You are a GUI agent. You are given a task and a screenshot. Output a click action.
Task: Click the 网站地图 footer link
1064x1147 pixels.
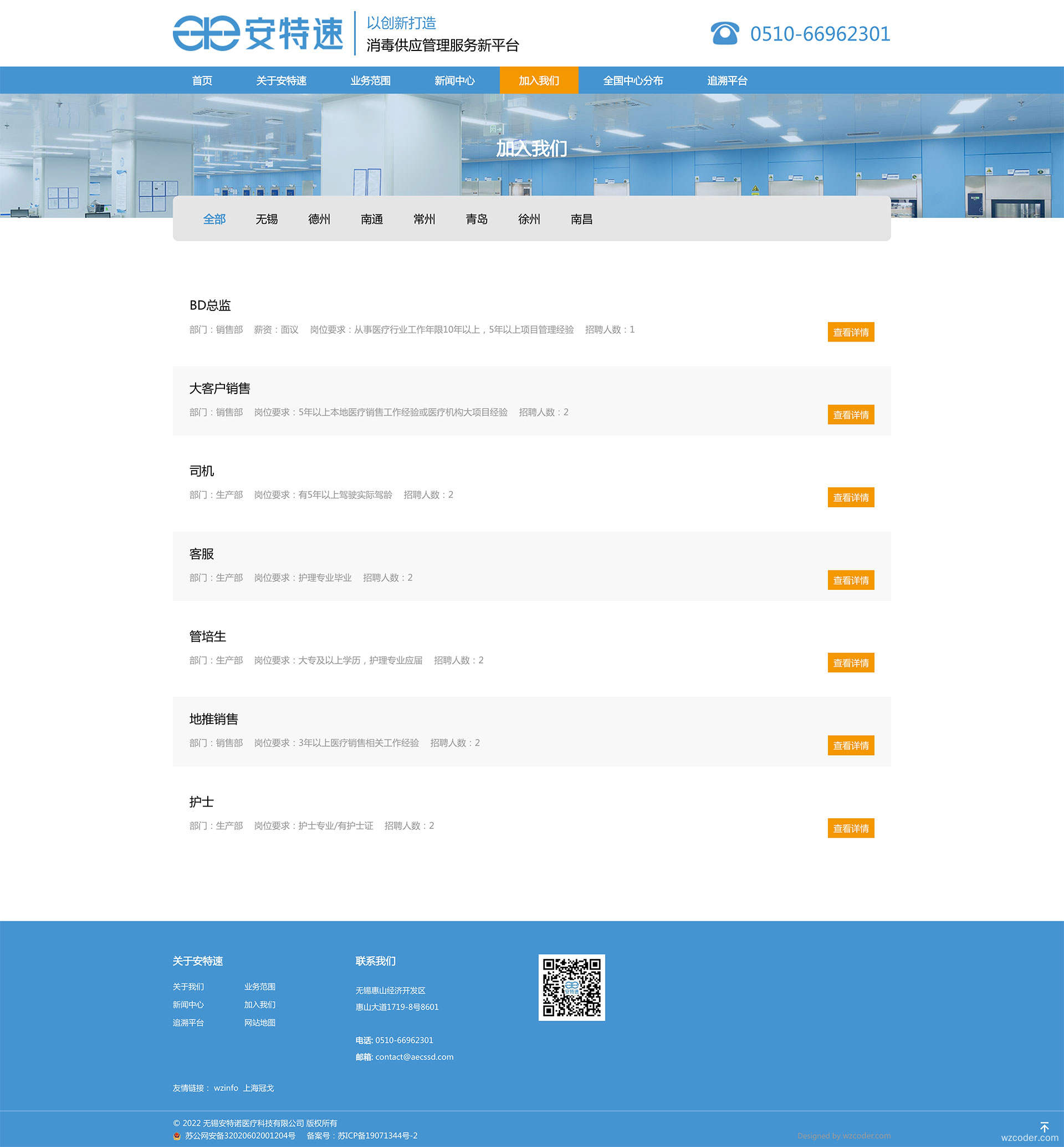point(260,1023)
